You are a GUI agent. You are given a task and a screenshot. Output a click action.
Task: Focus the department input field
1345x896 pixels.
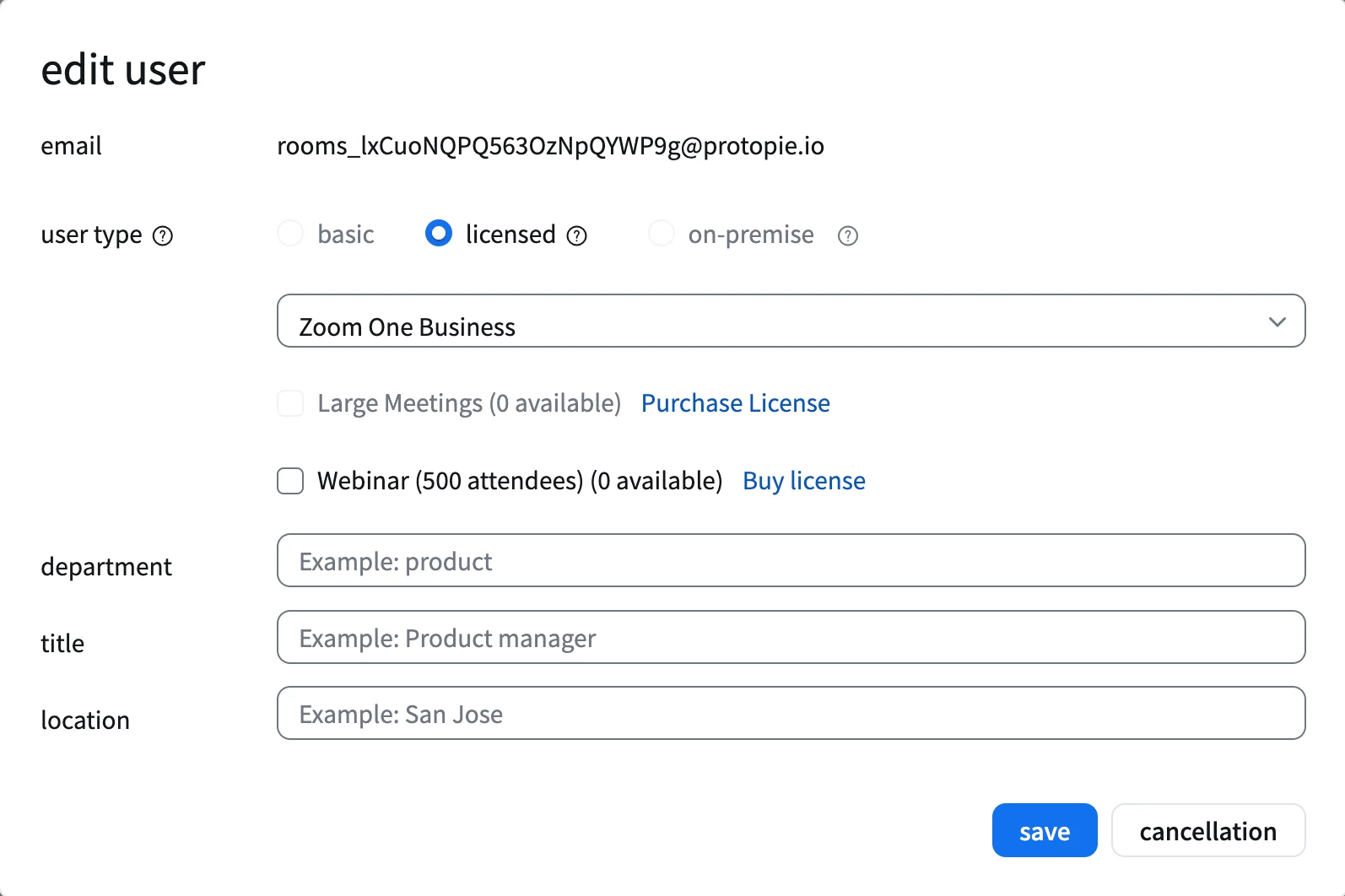pos(790,561)
